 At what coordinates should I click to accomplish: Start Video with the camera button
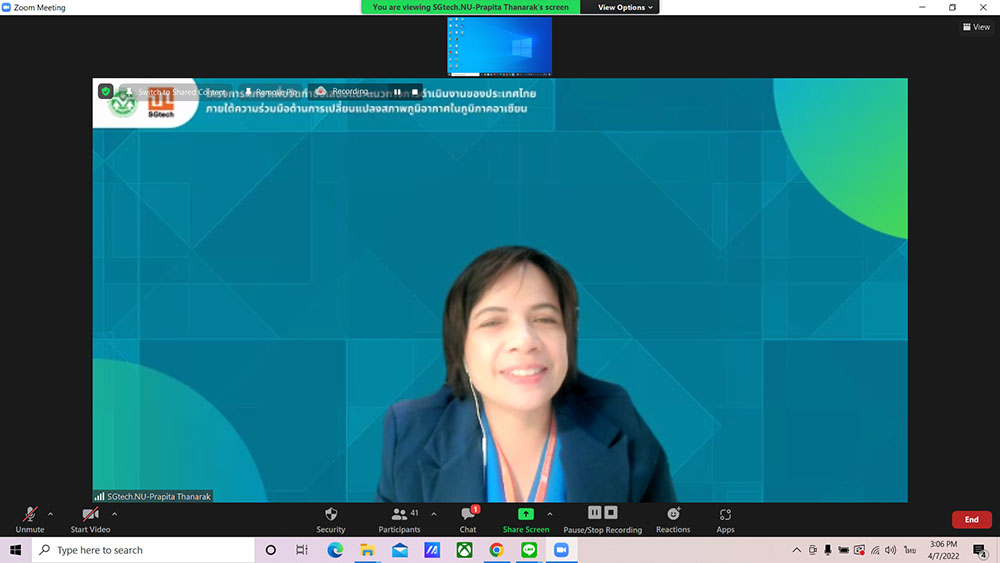(x=90, y=520)
